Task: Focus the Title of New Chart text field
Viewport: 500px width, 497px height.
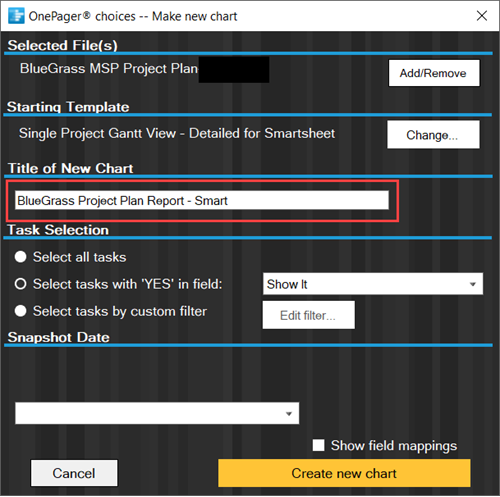Action: [x=202, y=200]
